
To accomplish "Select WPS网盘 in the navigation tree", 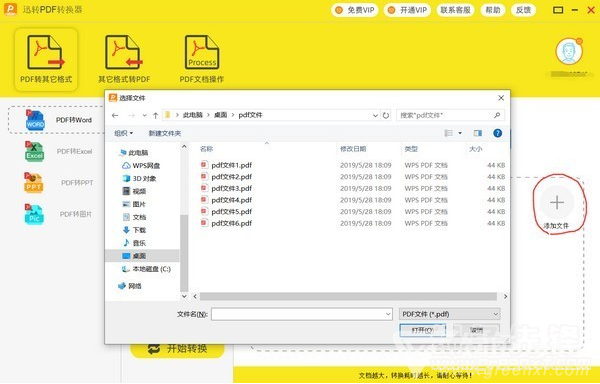I will [x=141, y=166].
